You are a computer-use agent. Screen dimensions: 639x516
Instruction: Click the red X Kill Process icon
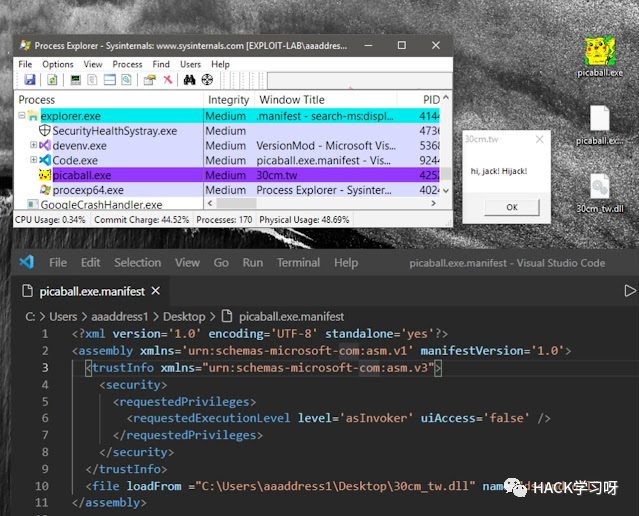[167, 79]
